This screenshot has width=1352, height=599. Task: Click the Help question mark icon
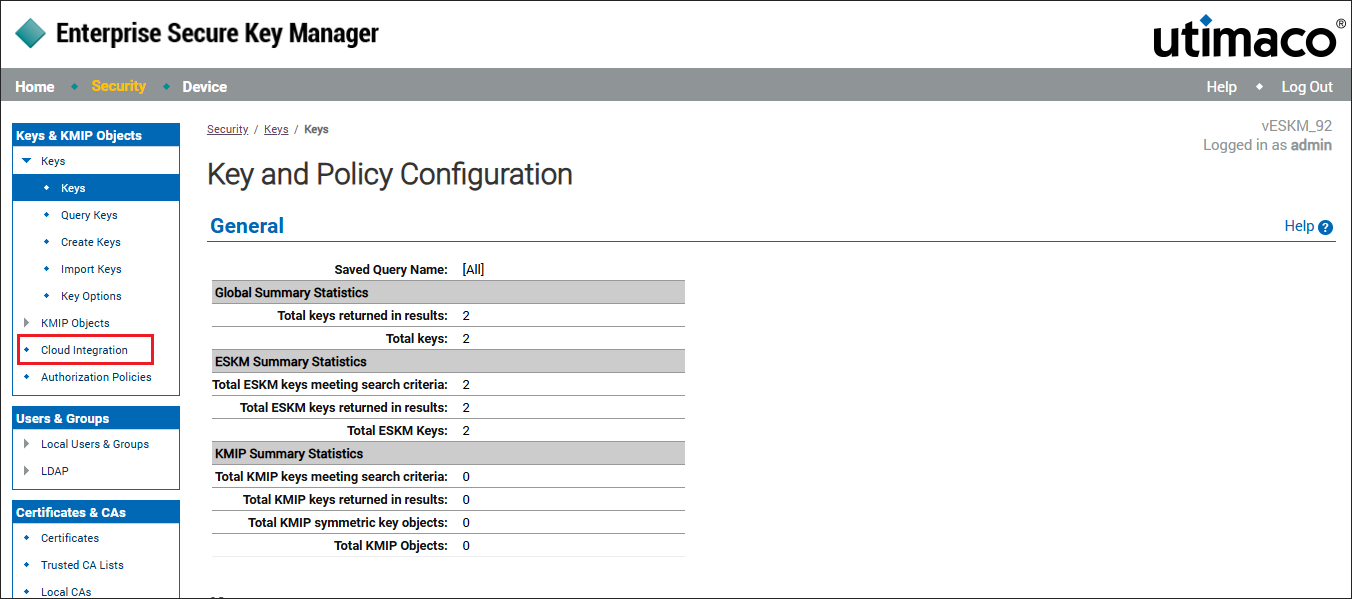[x=1325, y=227]
